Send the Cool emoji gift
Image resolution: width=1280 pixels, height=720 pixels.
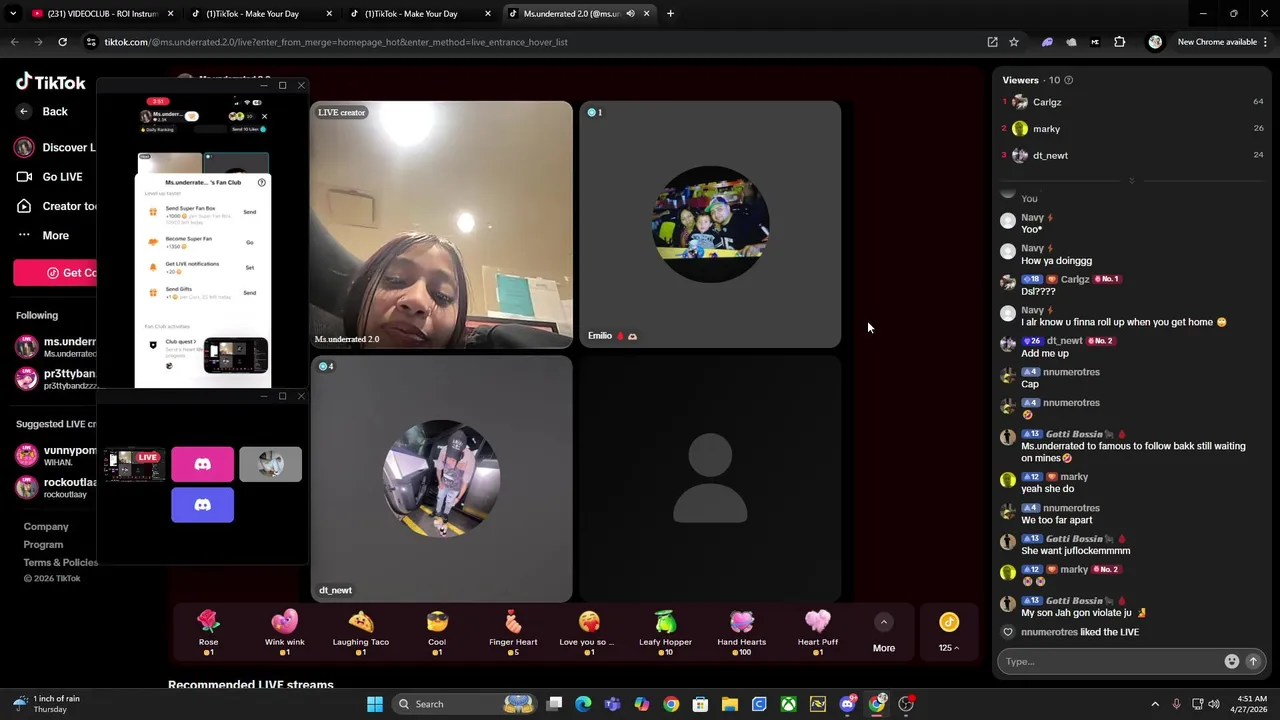pos(437,632)
